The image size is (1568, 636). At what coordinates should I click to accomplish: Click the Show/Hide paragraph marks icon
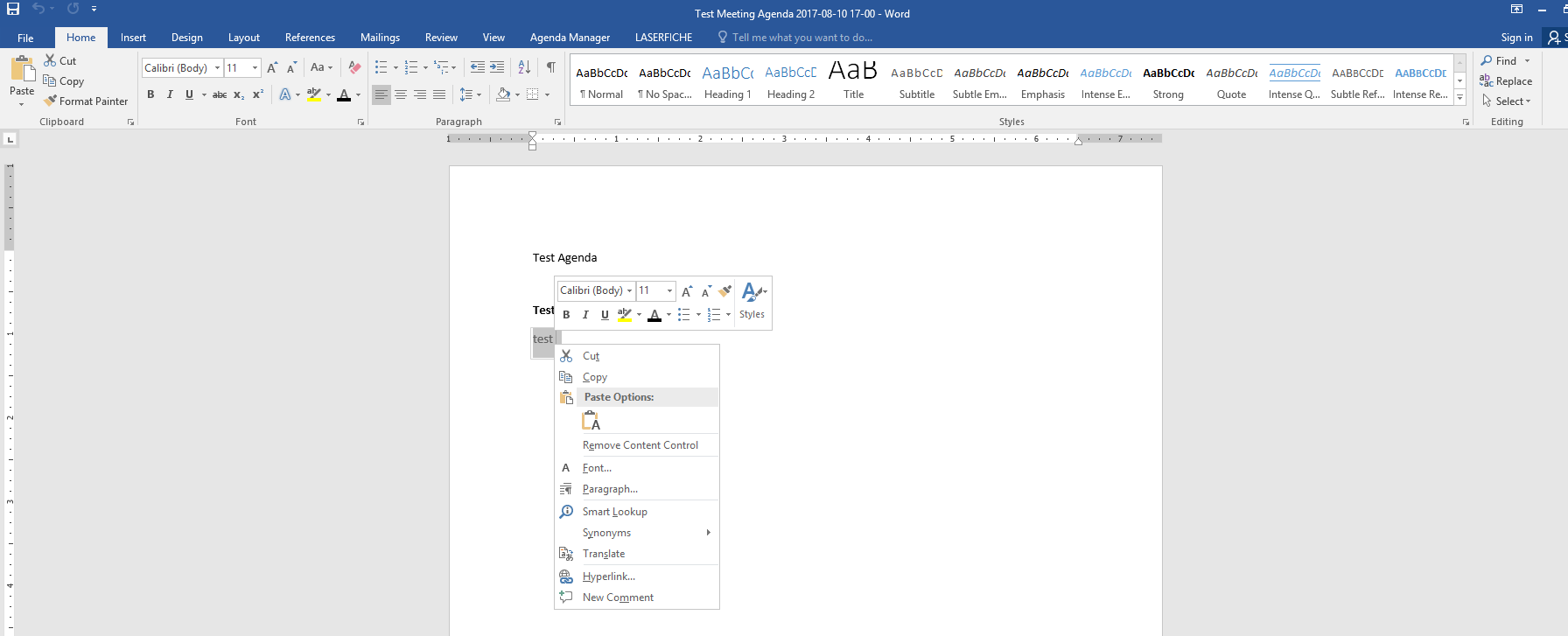[x=550, y=67]
